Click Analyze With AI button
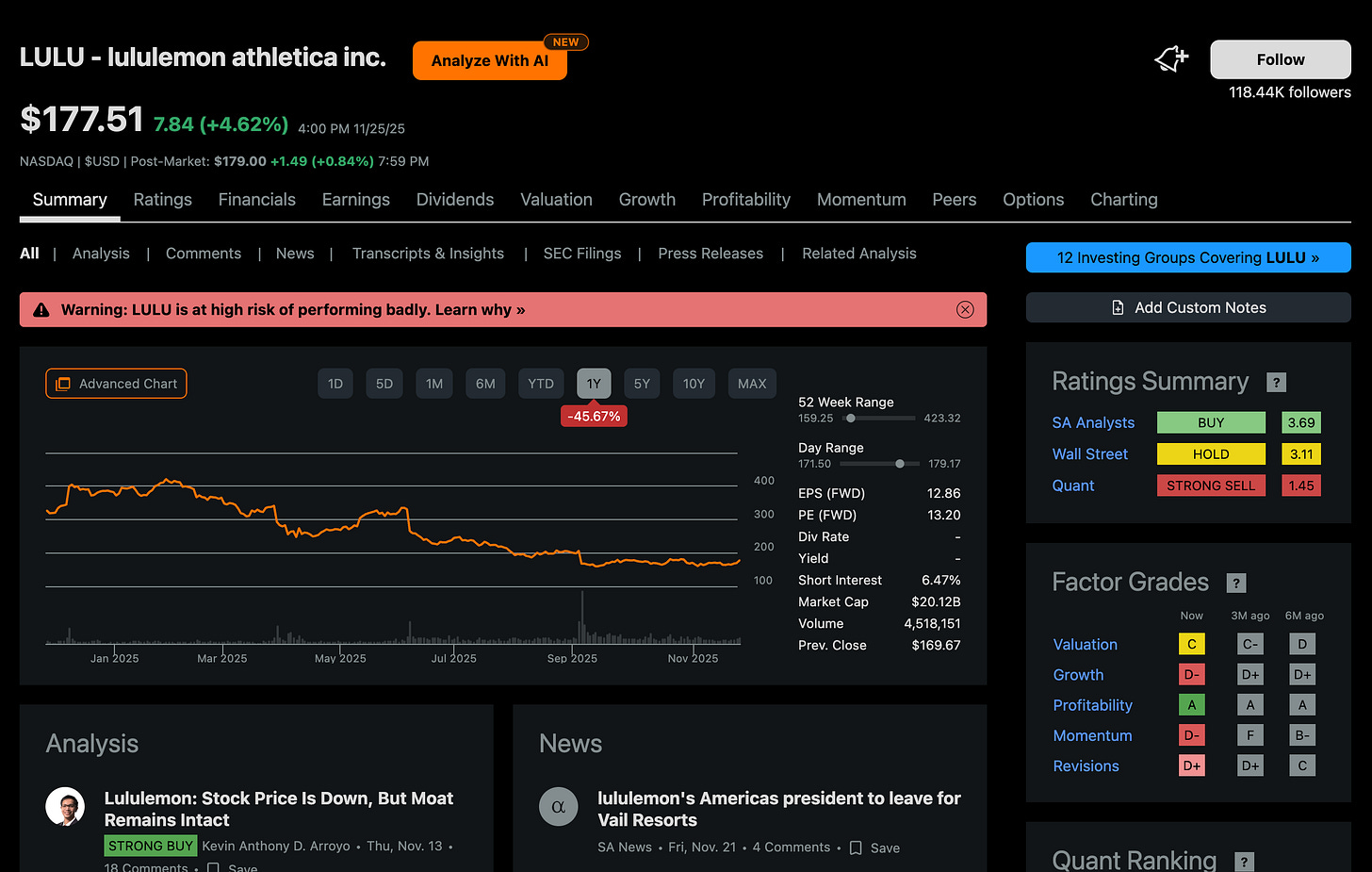This screenshot has width=1372, height=872. [x=490, y=60]
